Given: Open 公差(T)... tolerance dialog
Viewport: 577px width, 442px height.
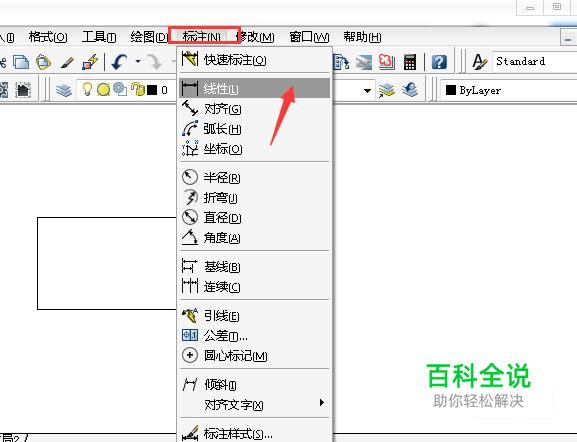Looking at the screenshot, I should coord(255,336).
